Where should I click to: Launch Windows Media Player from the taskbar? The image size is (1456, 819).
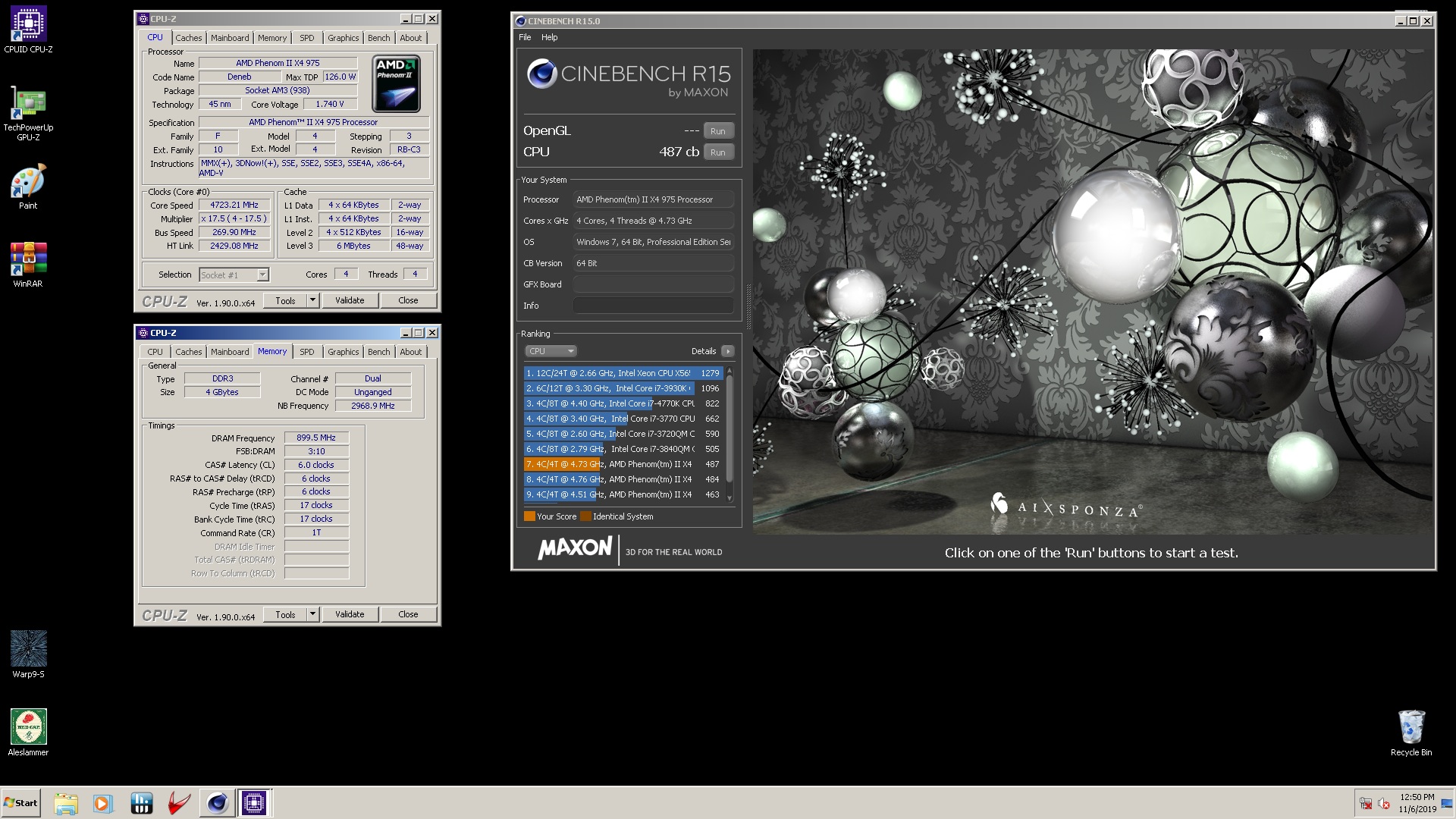(x=102, y=803)
